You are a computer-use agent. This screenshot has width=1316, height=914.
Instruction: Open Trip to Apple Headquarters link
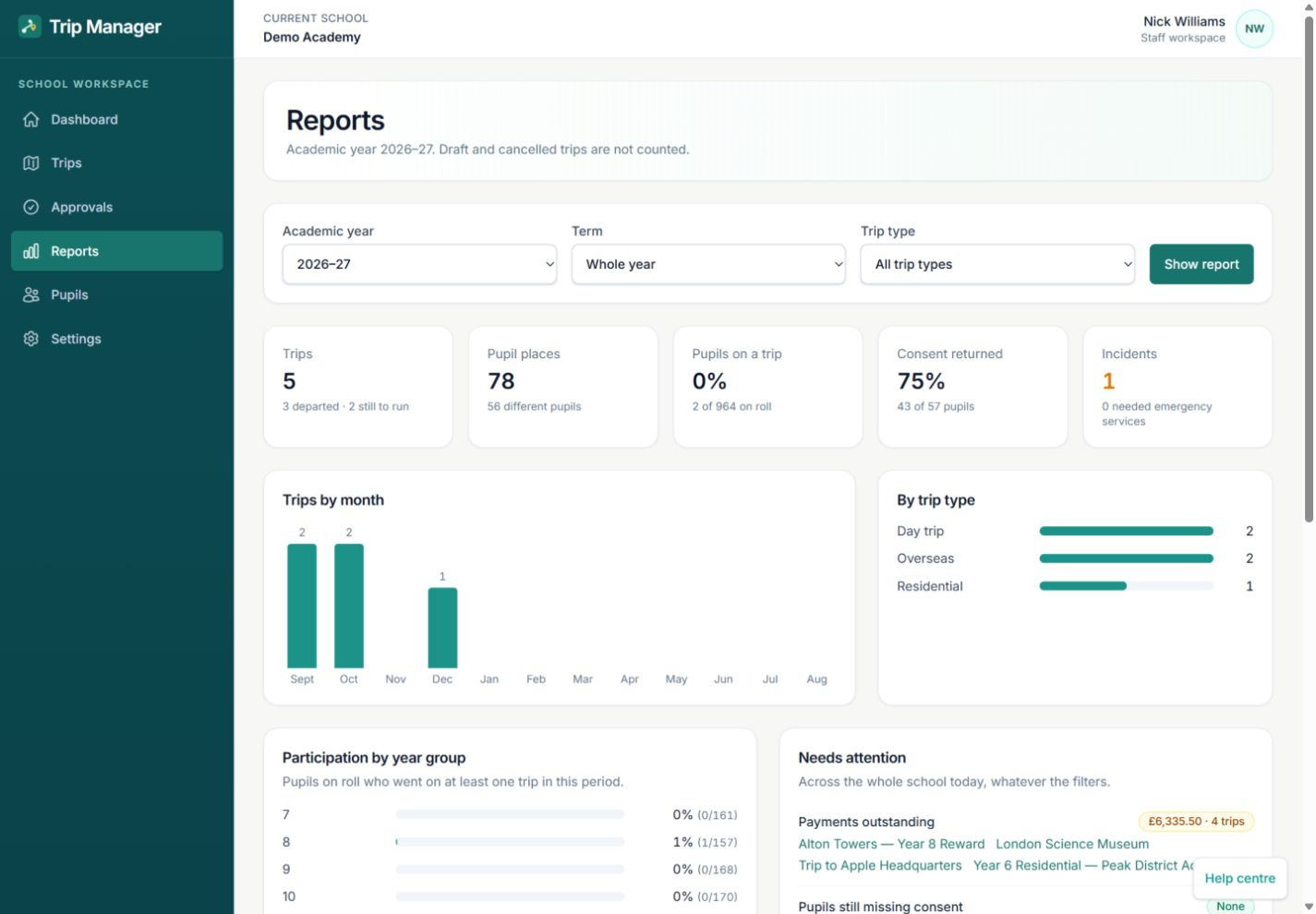(880, 865)
